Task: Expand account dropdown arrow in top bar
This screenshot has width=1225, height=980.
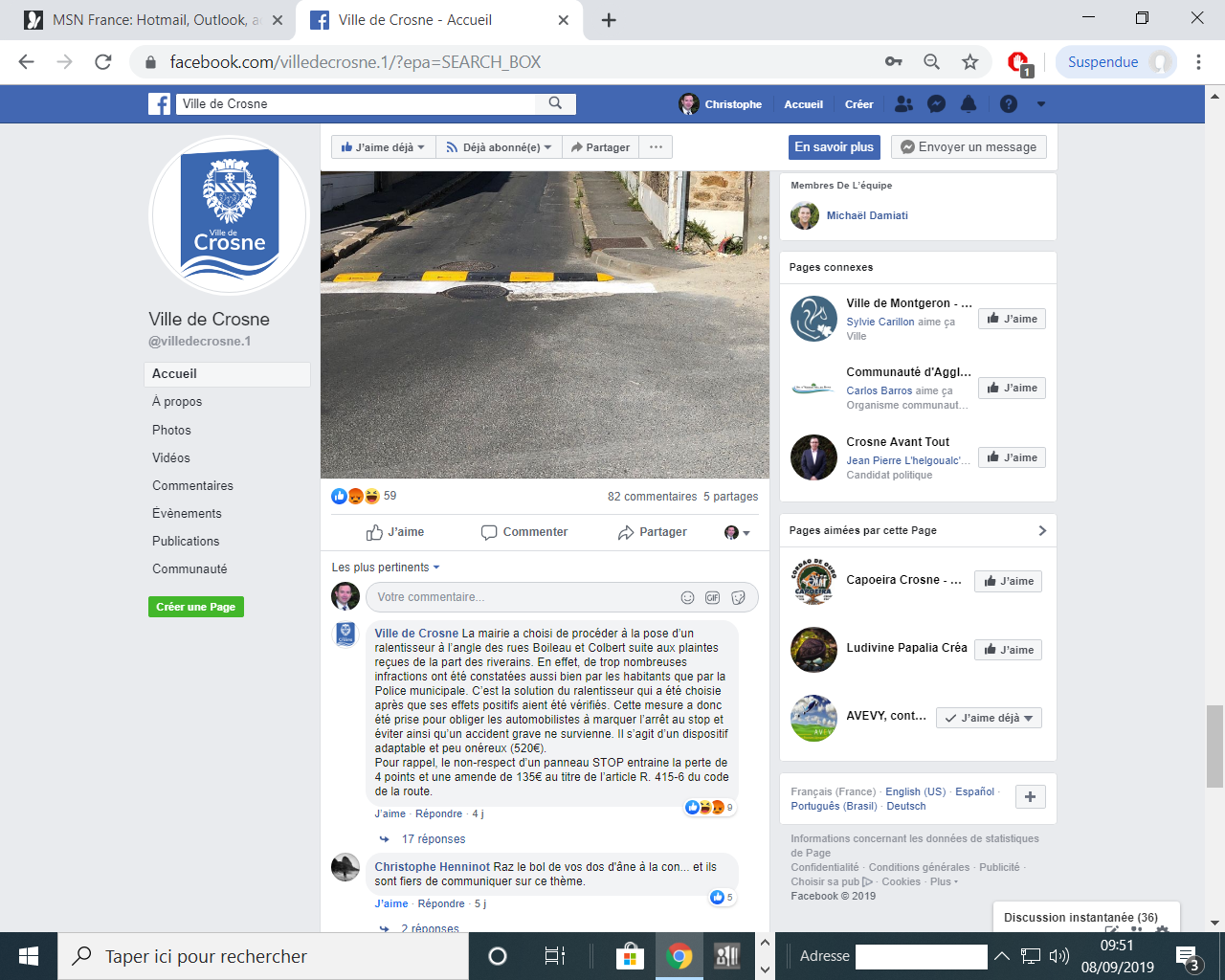Action: pyautogui.click(x=1041, y=104)
